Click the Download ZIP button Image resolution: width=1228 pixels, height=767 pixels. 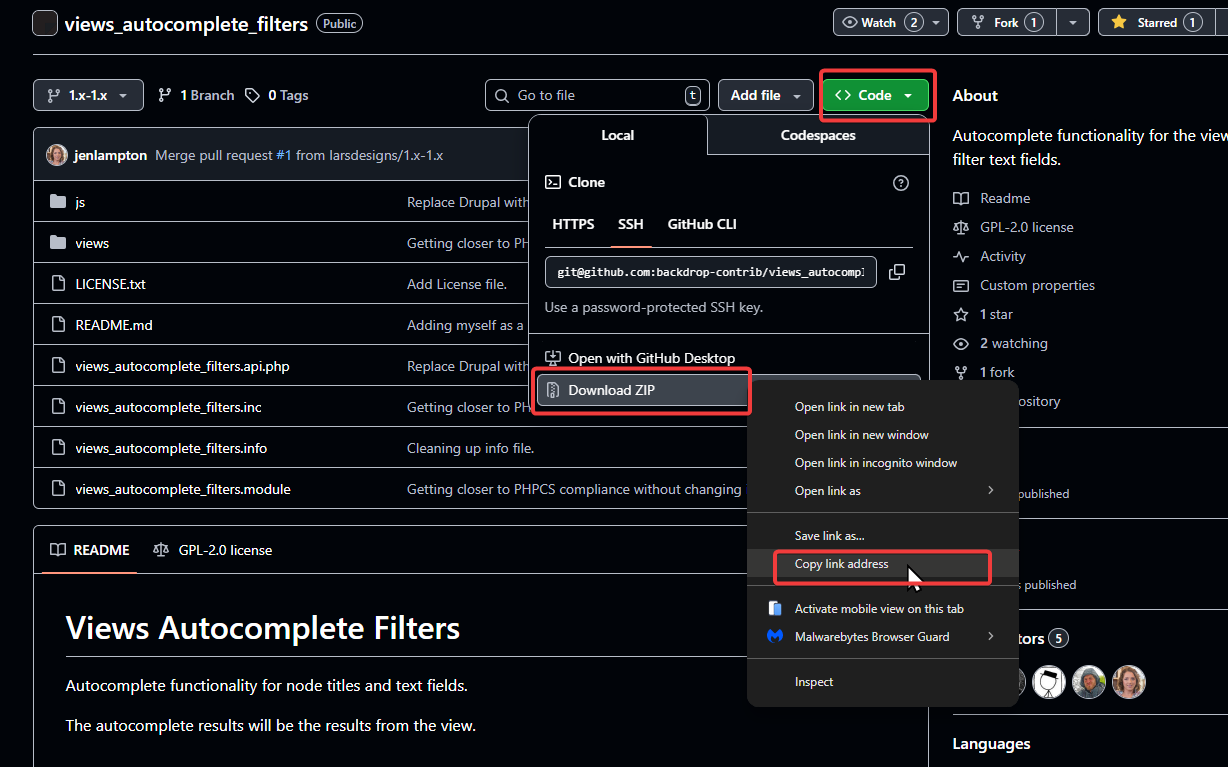point(642,390)
